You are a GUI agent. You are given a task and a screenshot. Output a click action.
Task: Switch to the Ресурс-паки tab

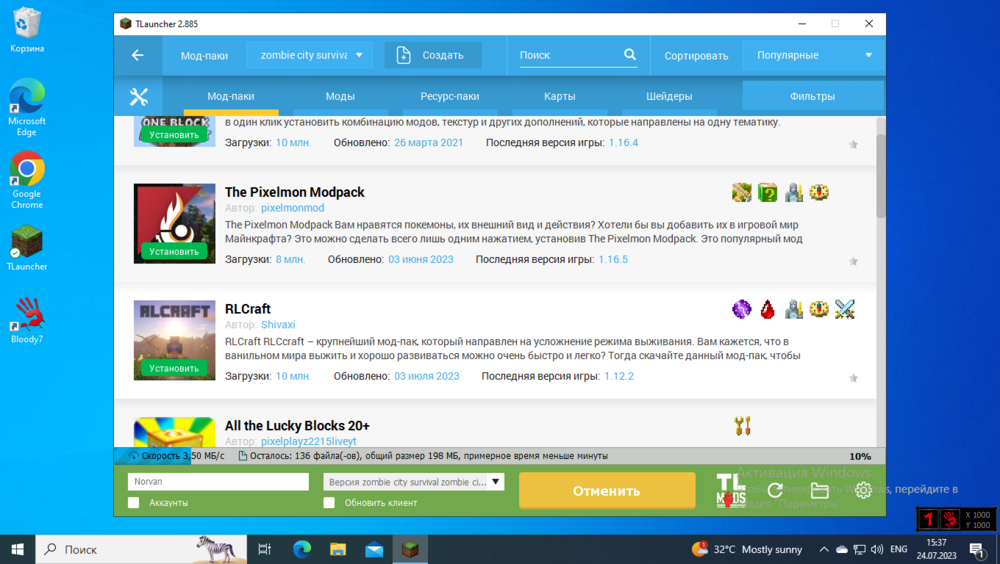[450, 96]
